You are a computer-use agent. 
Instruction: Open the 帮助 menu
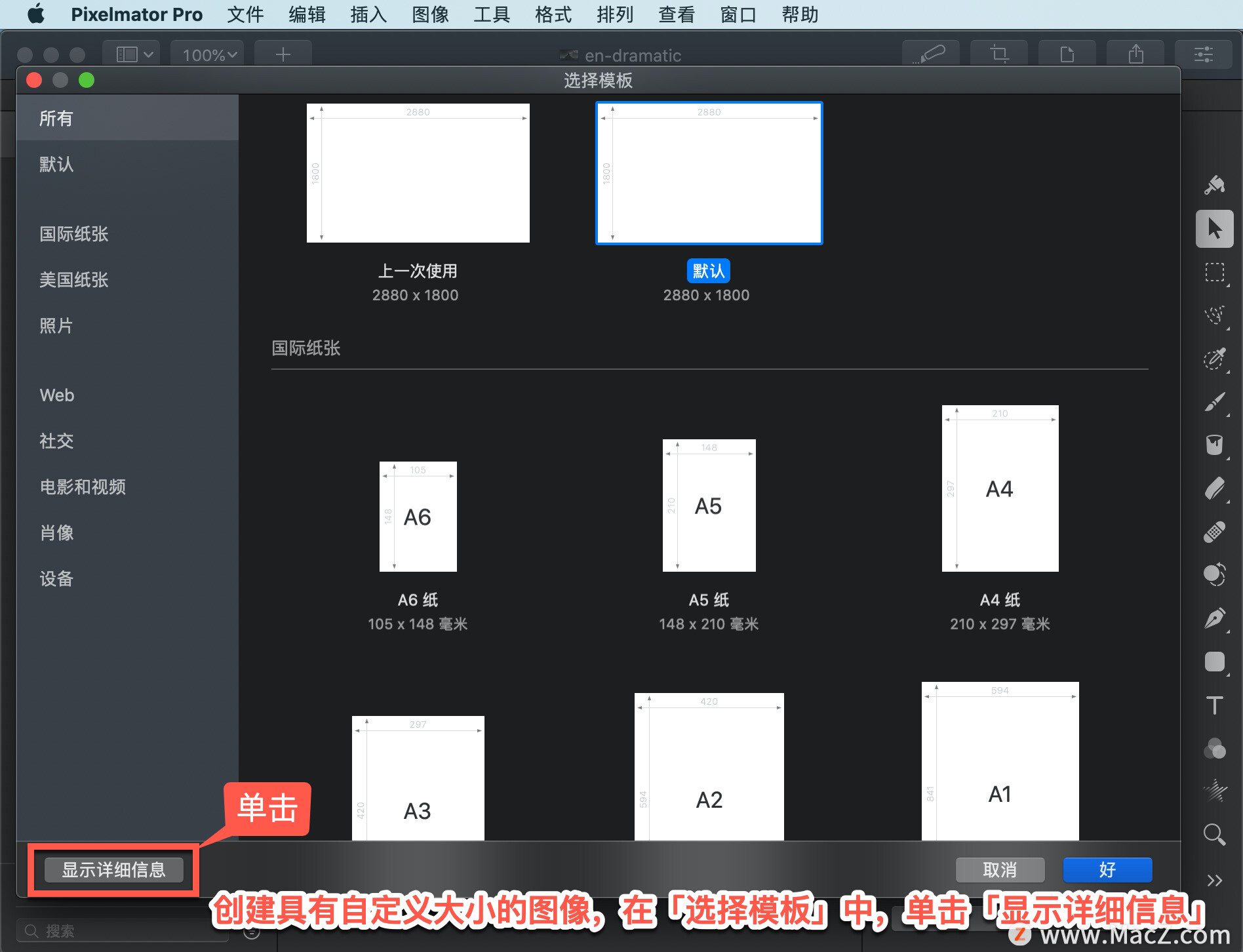(x=800, y=14)
